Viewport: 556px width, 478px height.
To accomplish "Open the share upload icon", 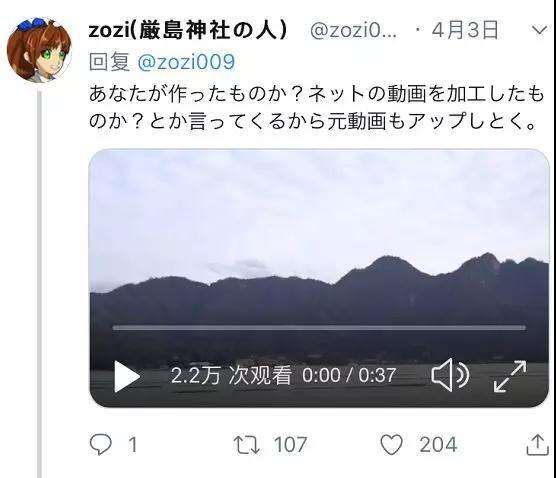I will coord(538,445).
